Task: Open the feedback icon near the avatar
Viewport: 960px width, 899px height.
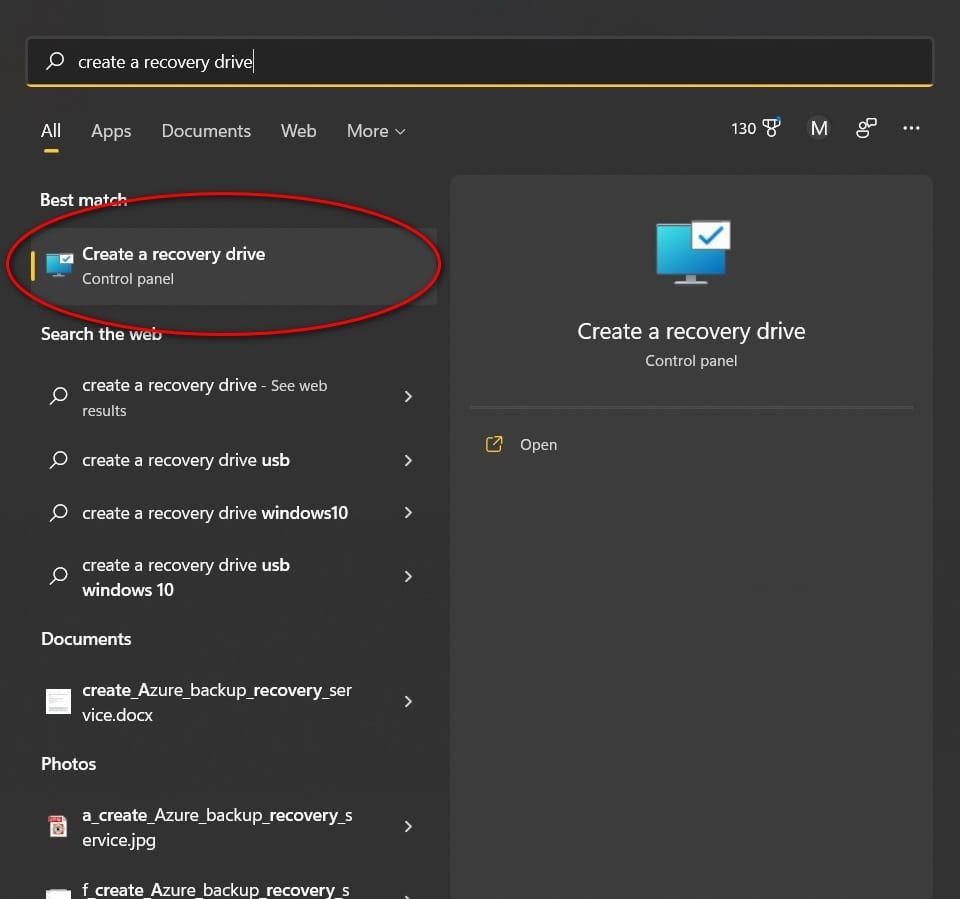Action: pos(866,128)
